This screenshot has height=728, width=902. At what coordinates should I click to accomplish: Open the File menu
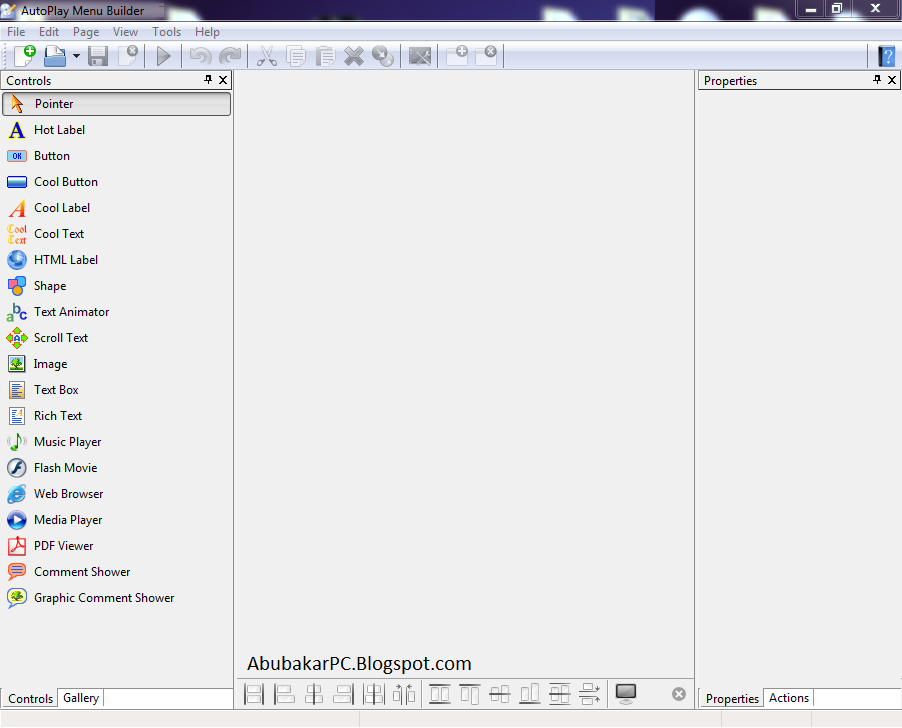coord(16,31)
